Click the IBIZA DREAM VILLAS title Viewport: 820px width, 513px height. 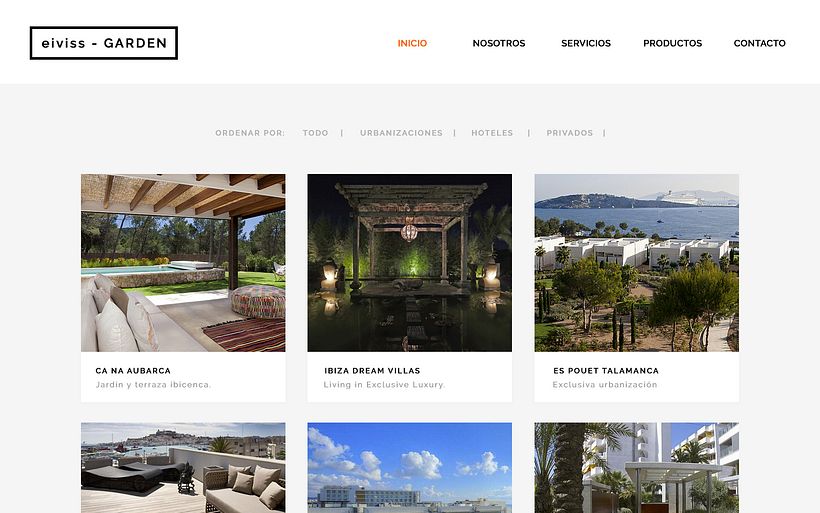pyautogui.click(x=372, y=371)
